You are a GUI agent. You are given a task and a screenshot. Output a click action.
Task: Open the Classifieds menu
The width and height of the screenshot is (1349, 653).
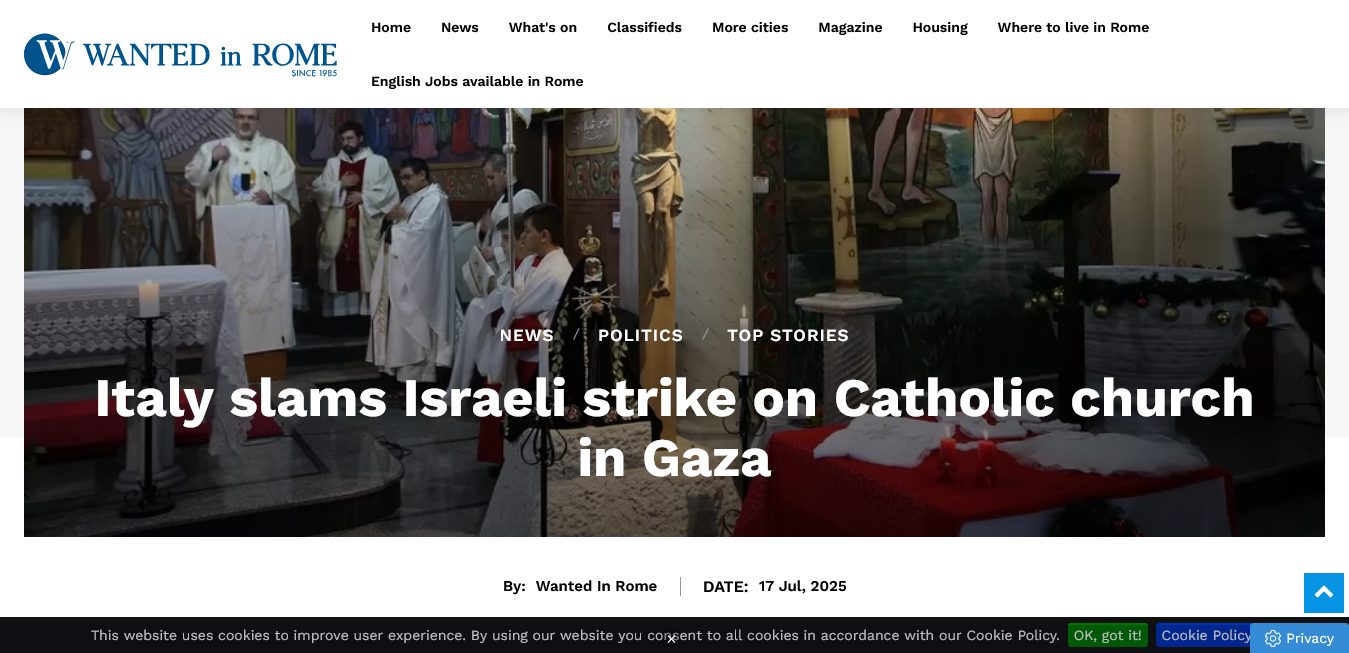(644, 27)
